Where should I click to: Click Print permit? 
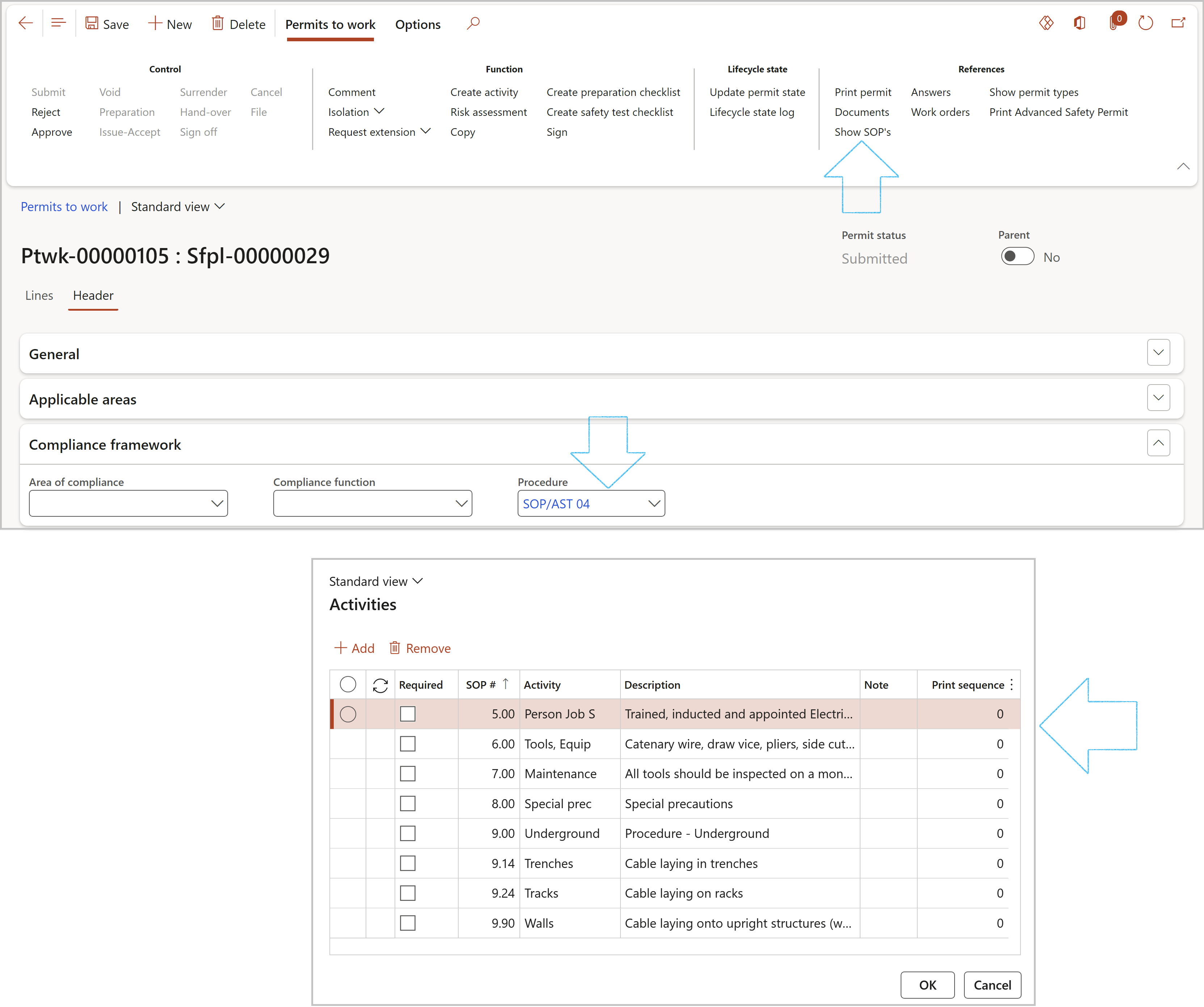(863, 92)
